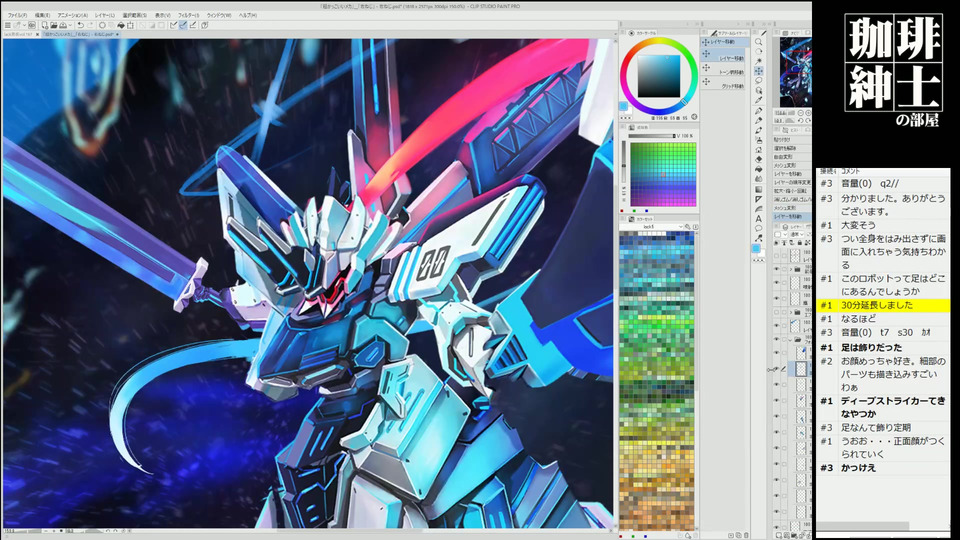Open the フィルター(I) menu

[x=189, y=15]
